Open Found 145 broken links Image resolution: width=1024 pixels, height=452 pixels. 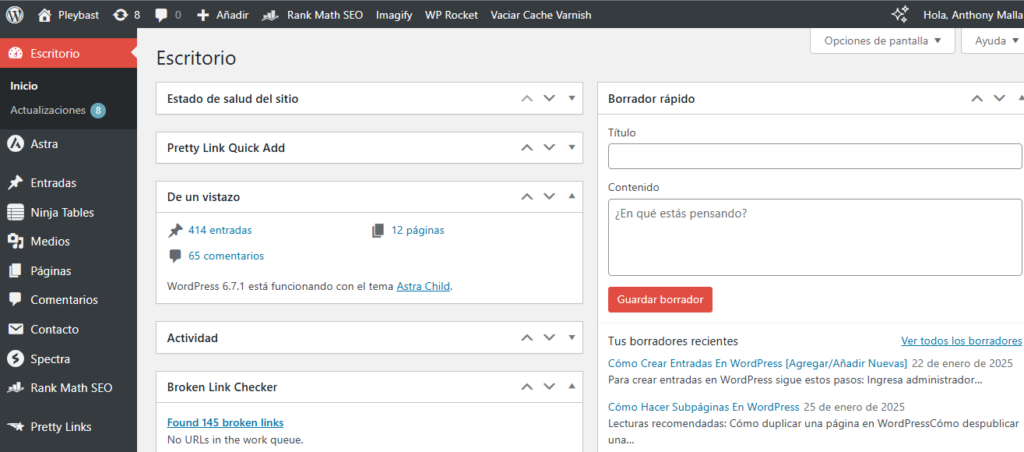(225, 422)
